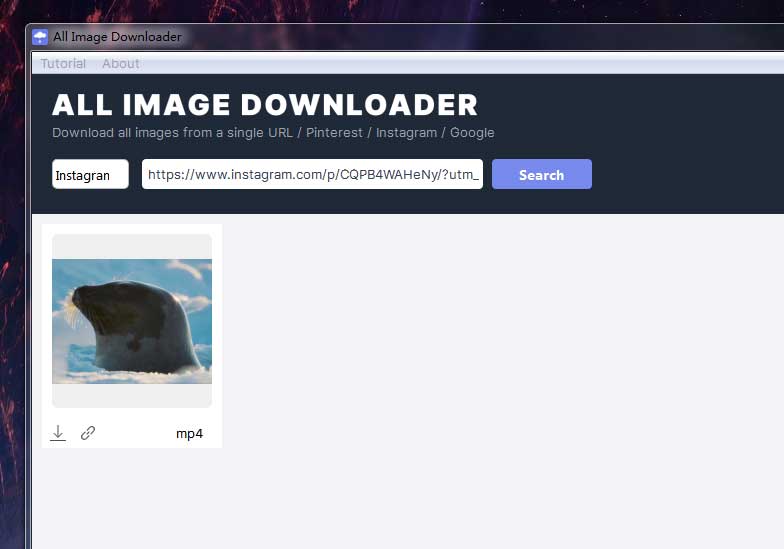Click the mp4 file type label

tap(190, 434)
